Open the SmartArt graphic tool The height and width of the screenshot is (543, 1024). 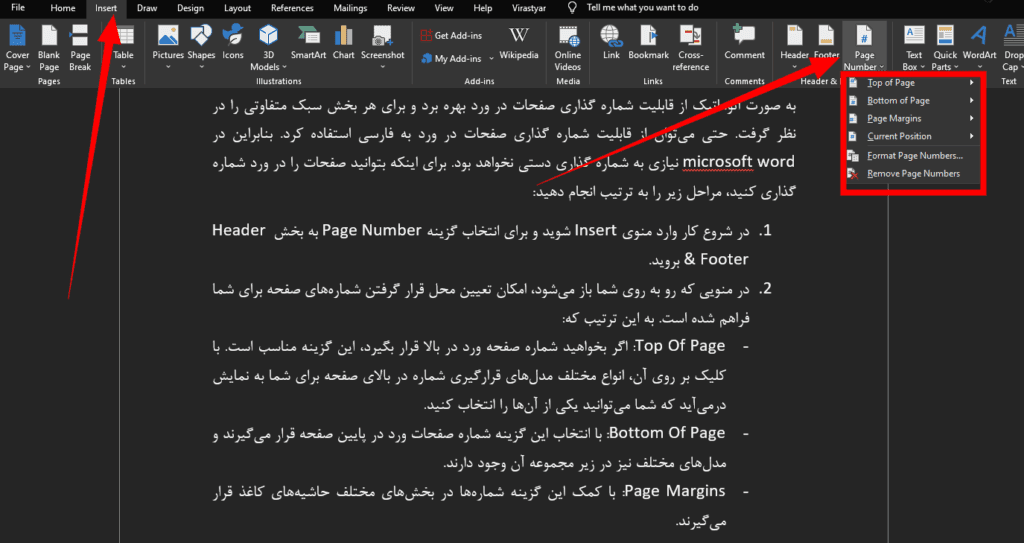[x=308, y=45]
